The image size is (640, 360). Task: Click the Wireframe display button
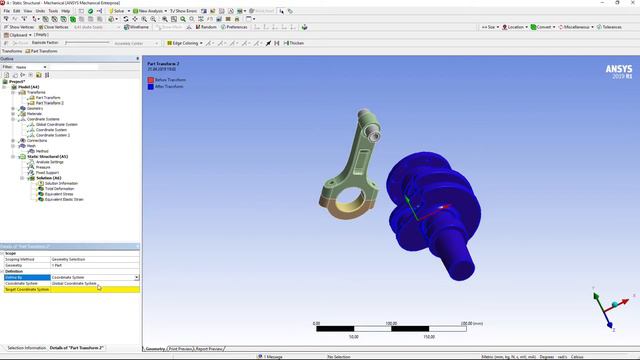(136, 27)
